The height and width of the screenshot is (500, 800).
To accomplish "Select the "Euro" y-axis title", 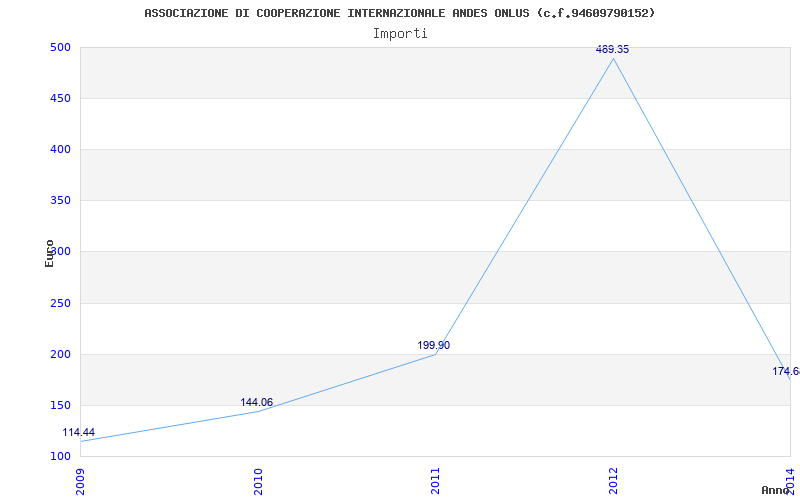I will click(x=49, y=252).
